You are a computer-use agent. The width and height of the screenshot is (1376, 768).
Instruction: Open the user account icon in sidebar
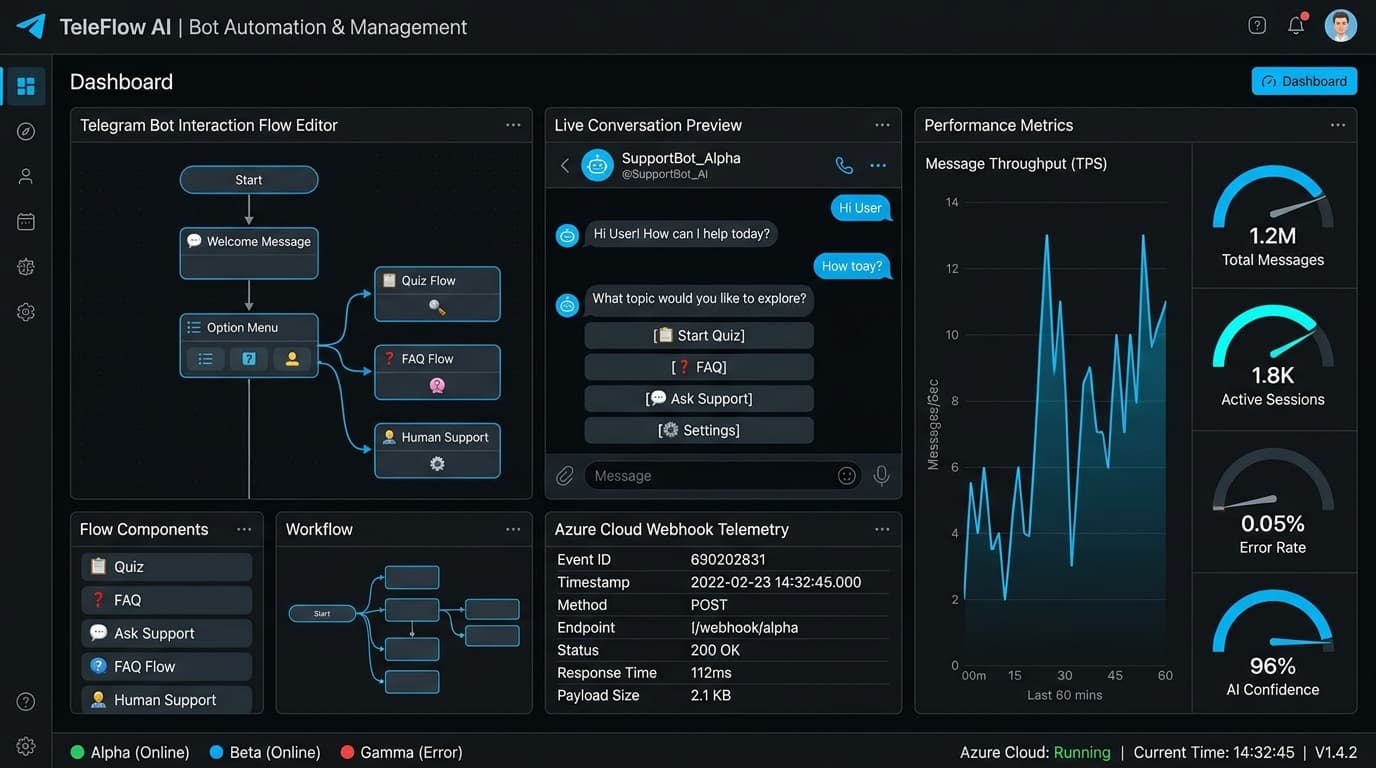[x=26, y=177]
